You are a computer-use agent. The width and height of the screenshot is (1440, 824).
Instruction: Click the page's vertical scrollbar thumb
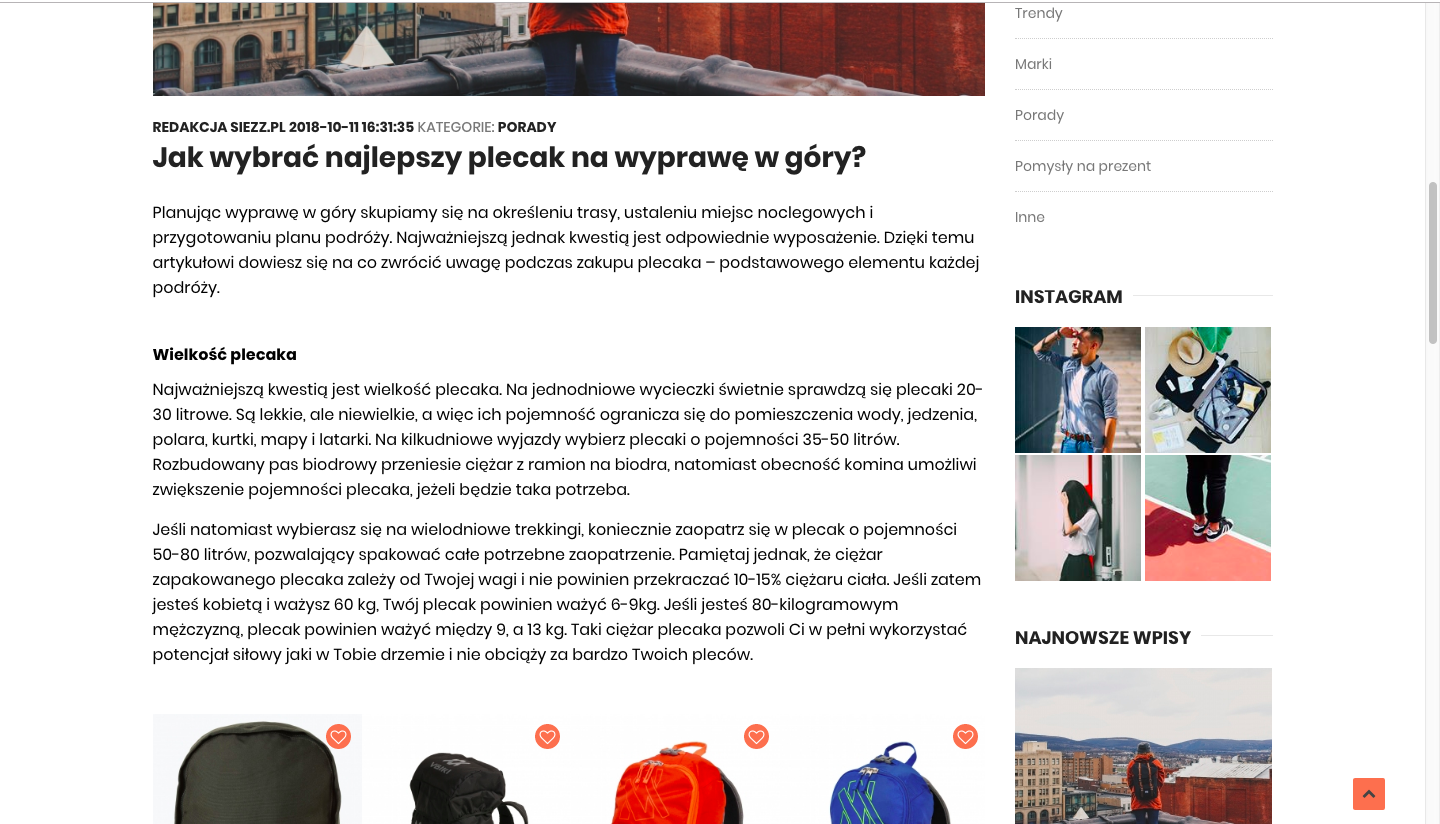(x=1433, y=263)
